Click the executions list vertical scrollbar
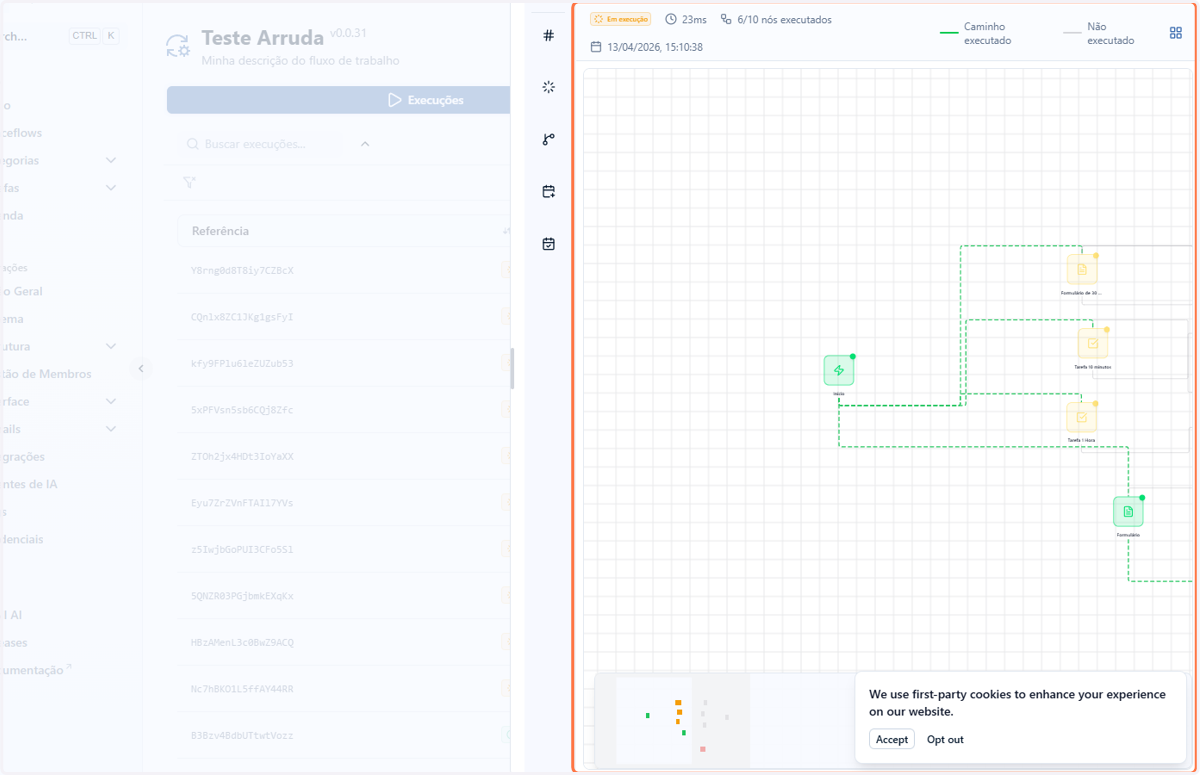Screen dimensions: 1200x775 tap(512, 368)
